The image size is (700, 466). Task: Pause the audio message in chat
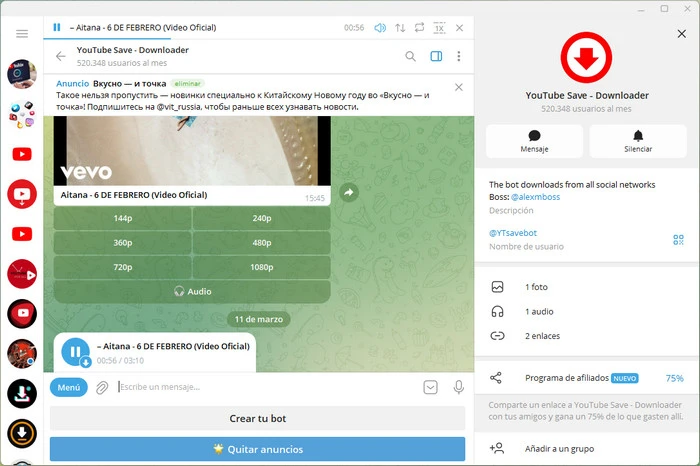(x=75, y=352)
